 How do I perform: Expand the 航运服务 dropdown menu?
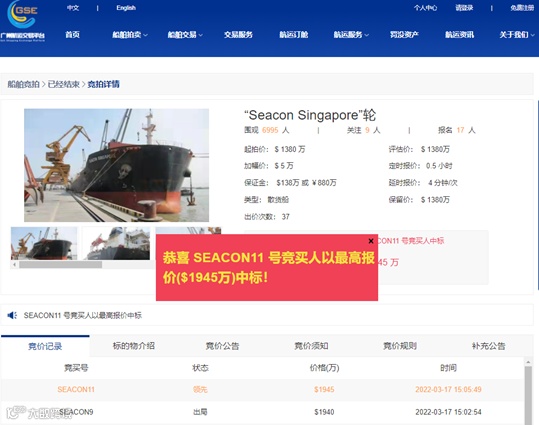[351, 35]
